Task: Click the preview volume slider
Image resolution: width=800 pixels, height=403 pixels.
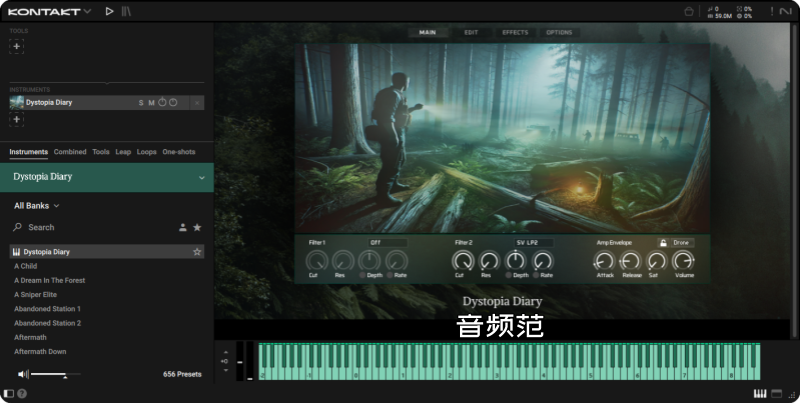Action: coord(48,374)
